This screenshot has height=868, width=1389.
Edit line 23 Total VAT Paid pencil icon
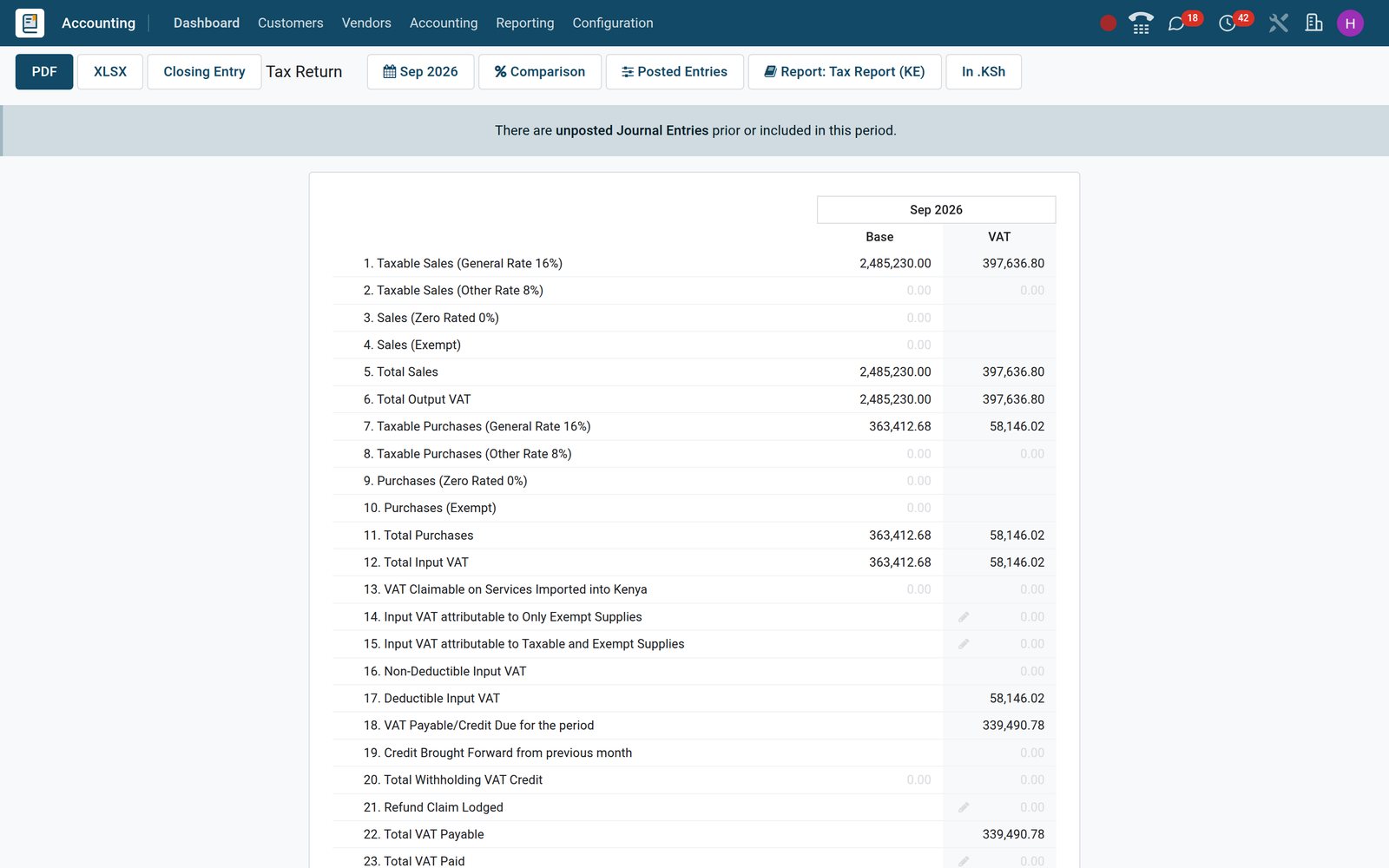point(964,861)
